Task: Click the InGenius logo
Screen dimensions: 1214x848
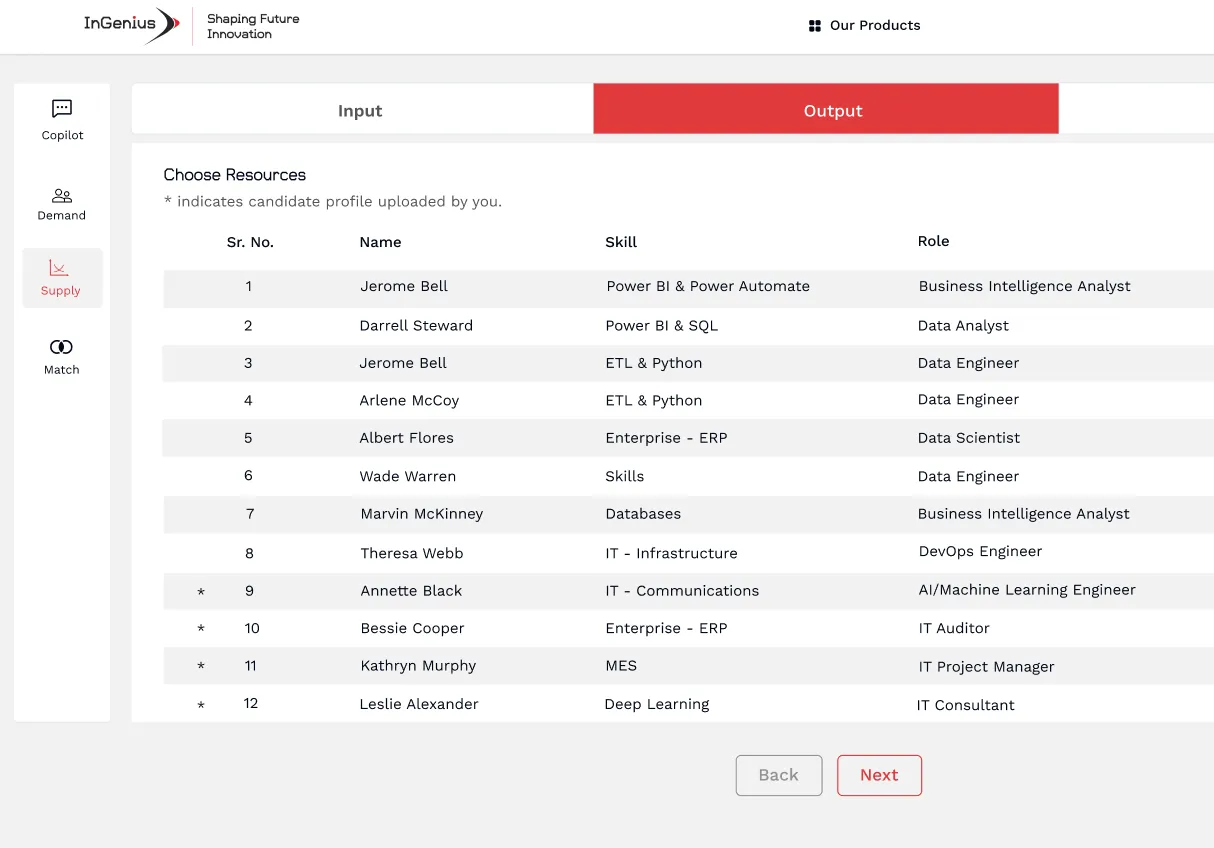Action: 132,25
